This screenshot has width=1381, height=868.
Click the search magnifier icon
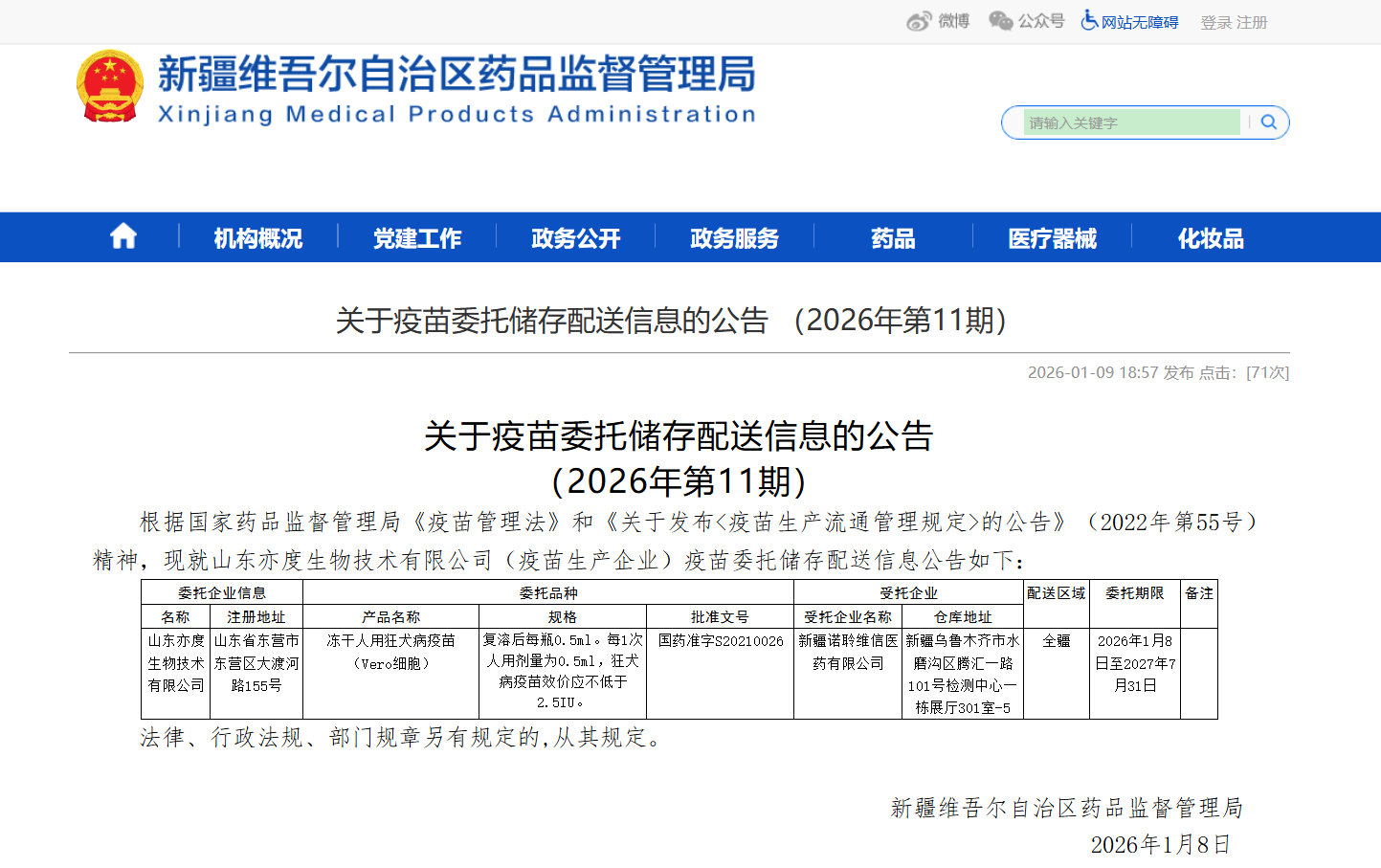coord(1268,122)
